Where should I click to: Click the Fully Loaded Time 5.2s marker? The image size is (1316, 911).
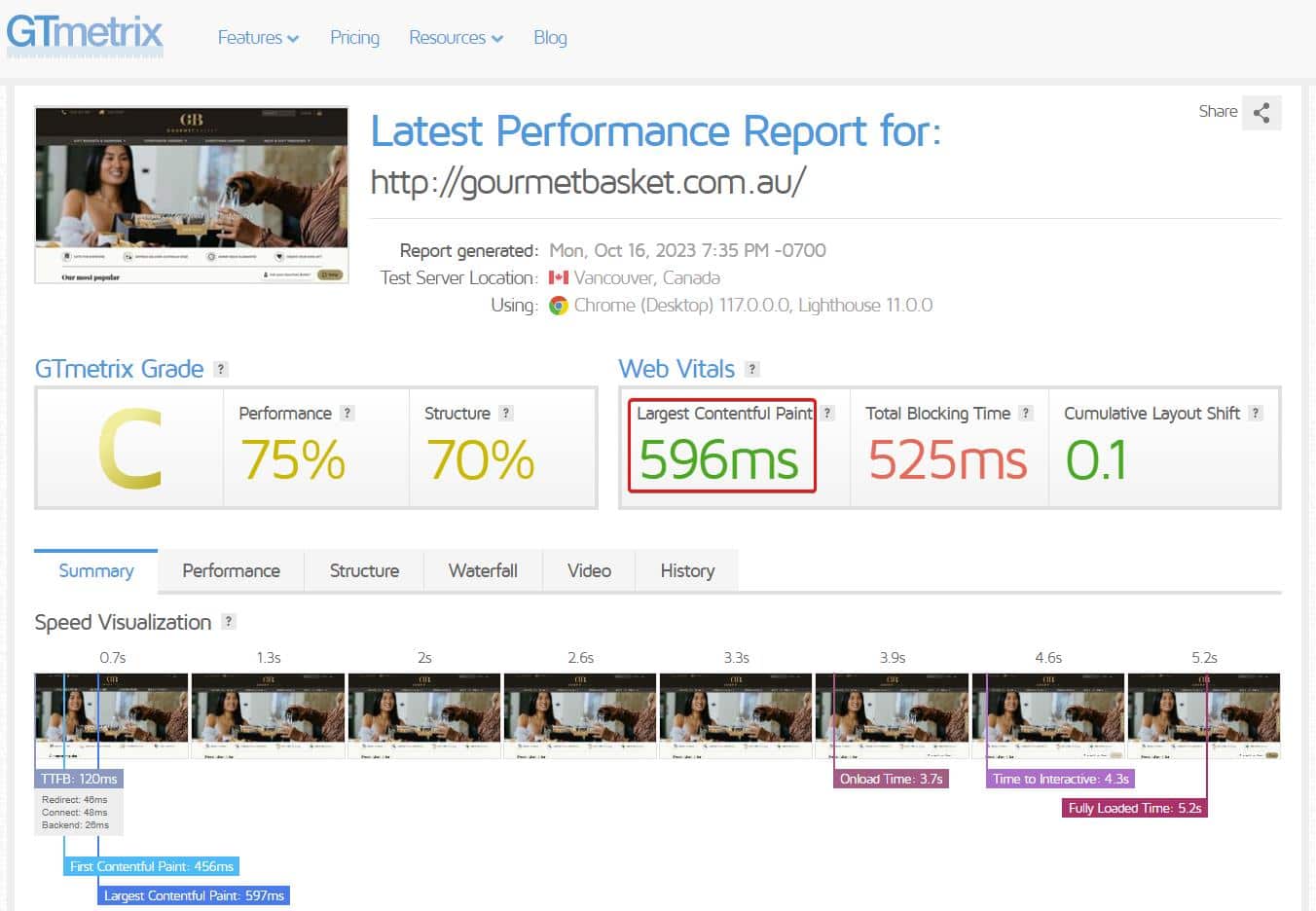pos(1134,808)
